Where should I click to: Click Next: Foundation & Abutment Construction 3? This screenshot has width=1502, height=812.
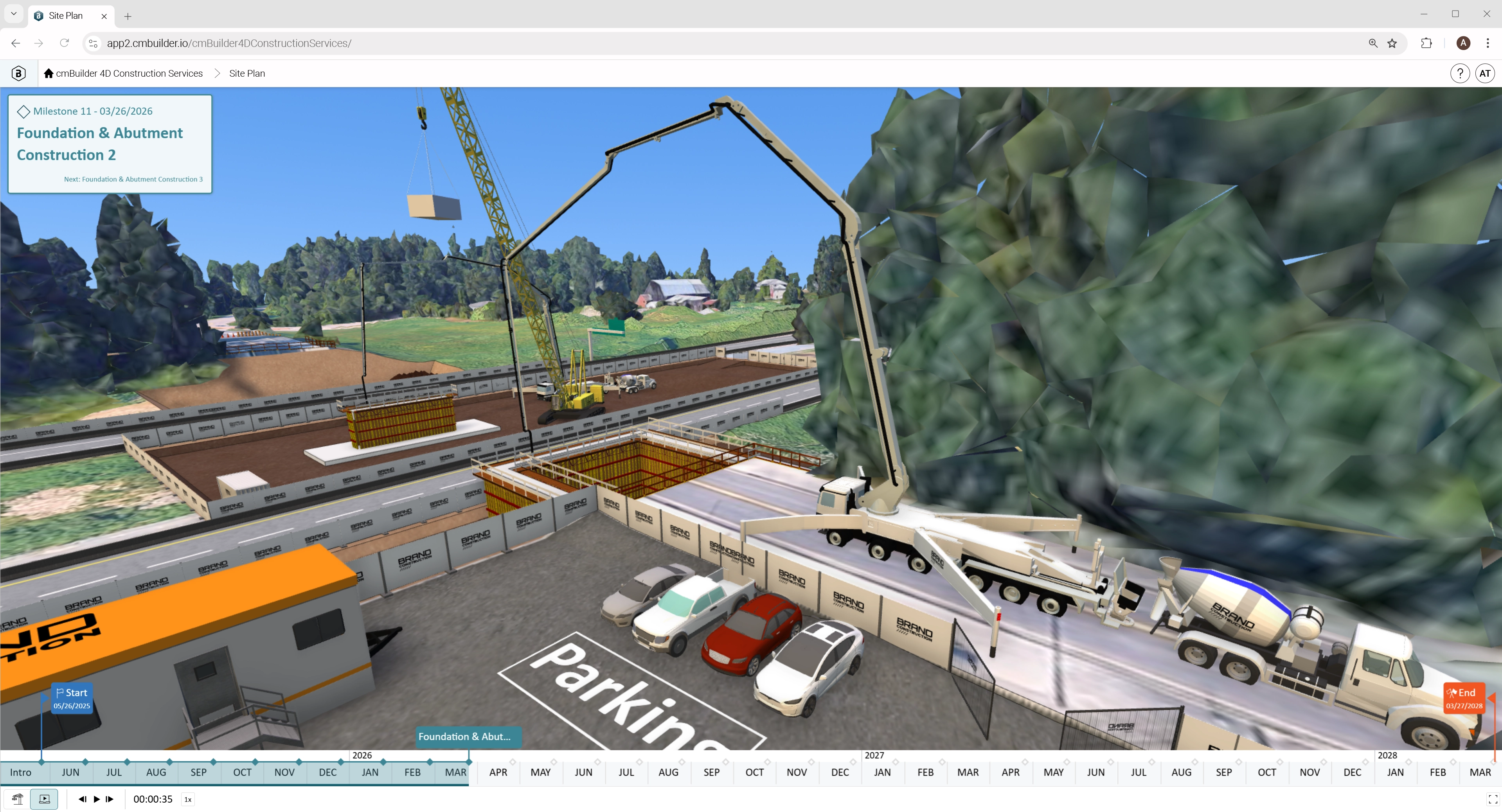(x=133, y=180)
